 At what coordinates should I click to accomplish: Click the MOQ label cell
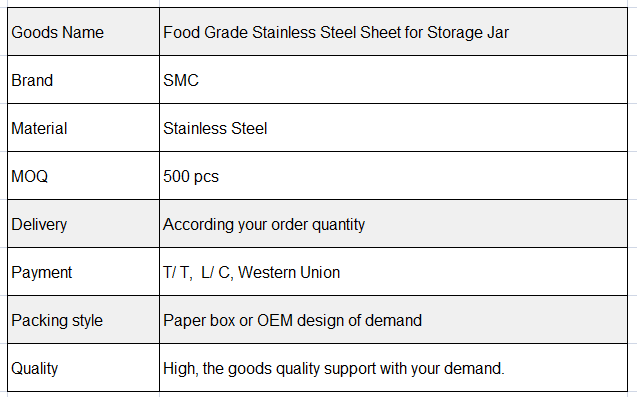[x=83, y=176]
